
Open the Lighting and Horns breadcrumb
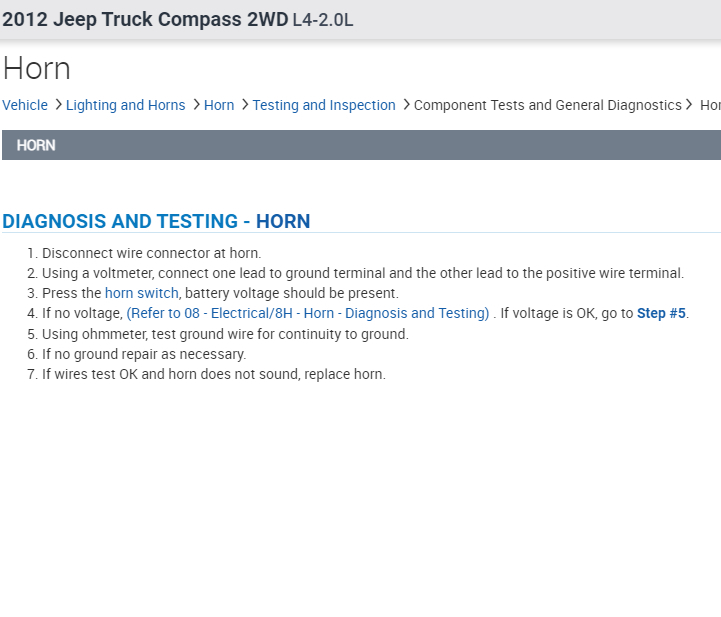(x=125, y=105)
